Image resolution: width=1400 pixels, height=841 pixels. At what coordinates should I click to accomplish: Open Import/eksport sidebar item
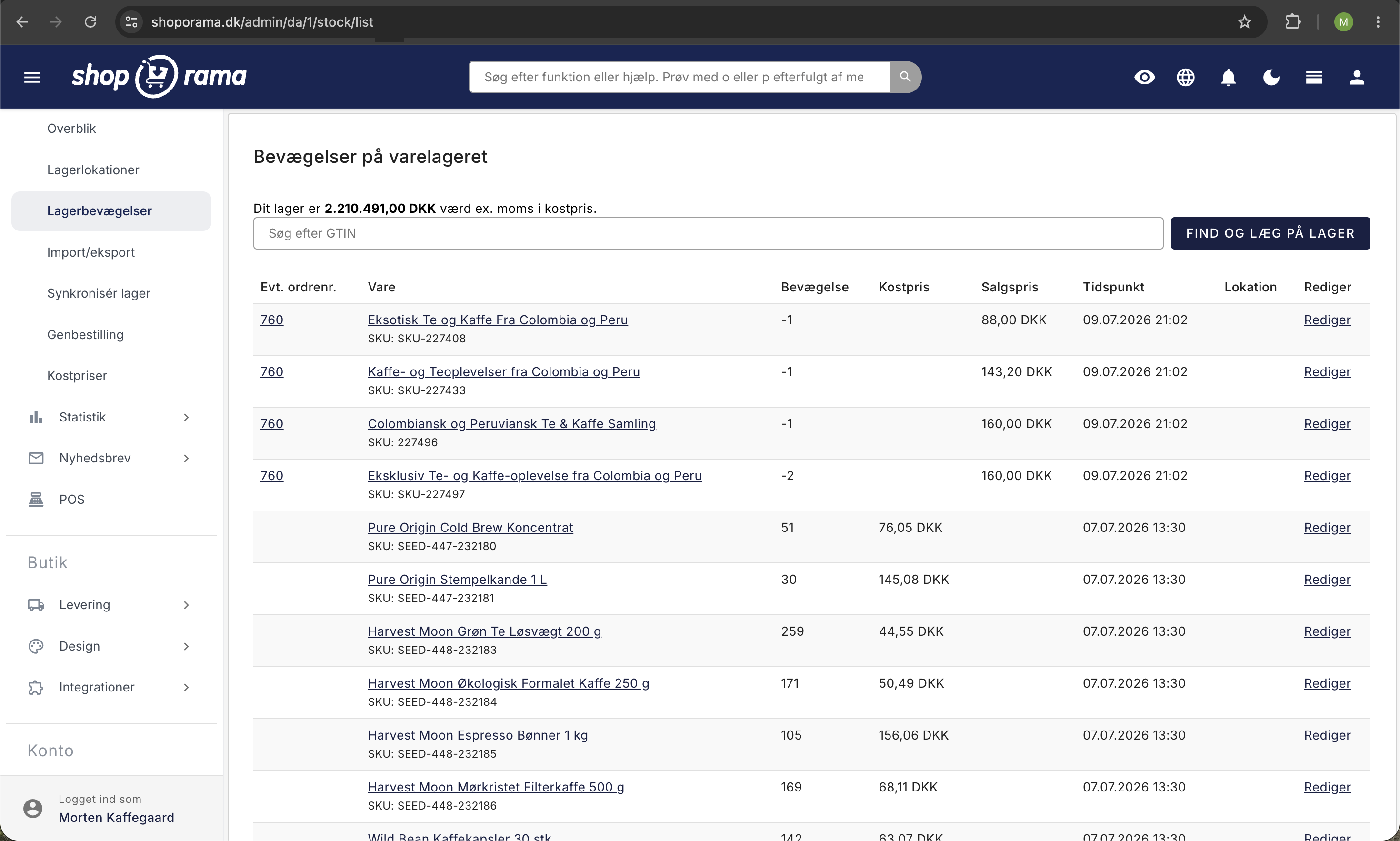90,251
